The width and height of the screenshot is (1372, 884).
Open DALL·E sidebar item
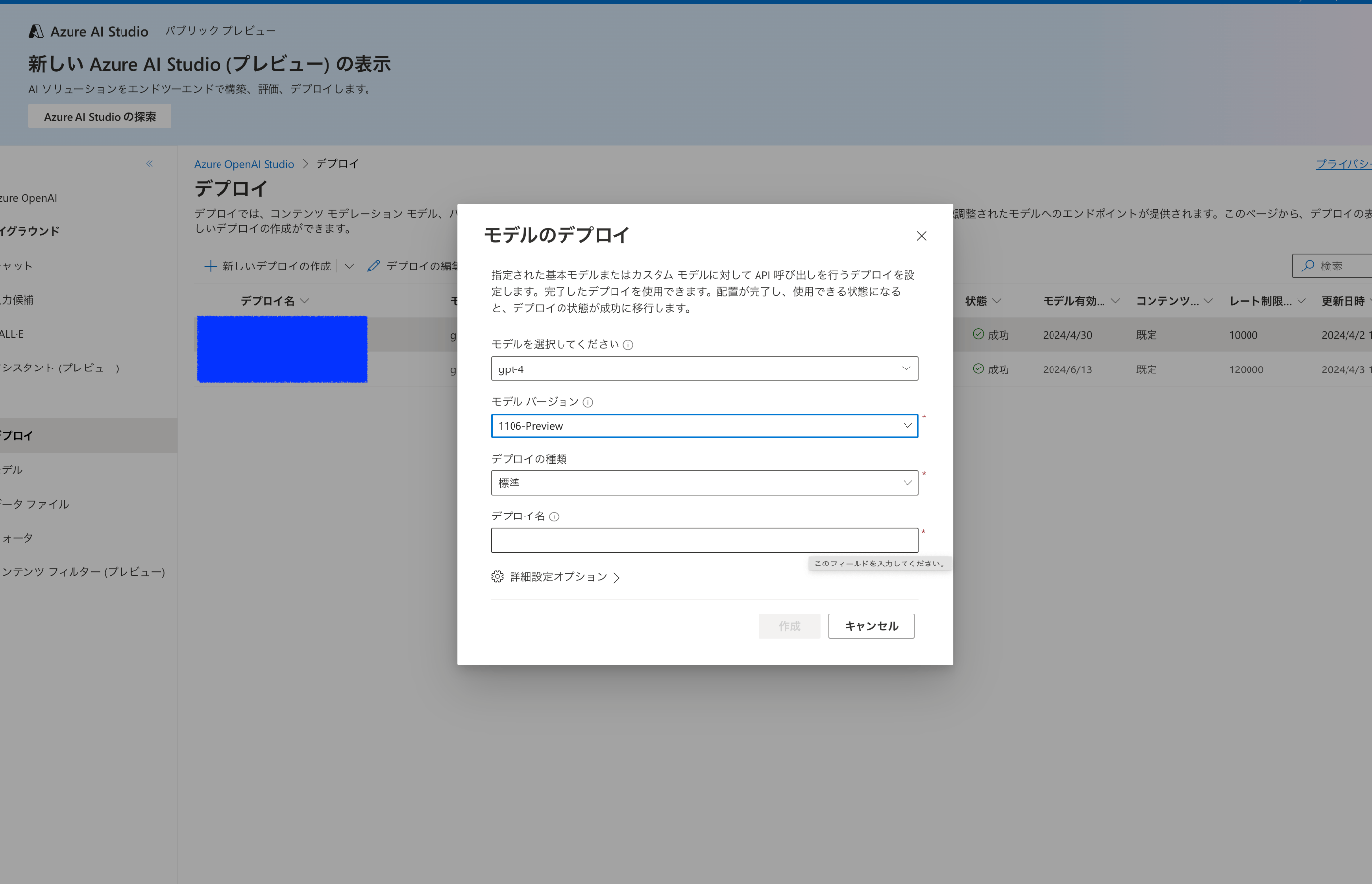[12, 334]
